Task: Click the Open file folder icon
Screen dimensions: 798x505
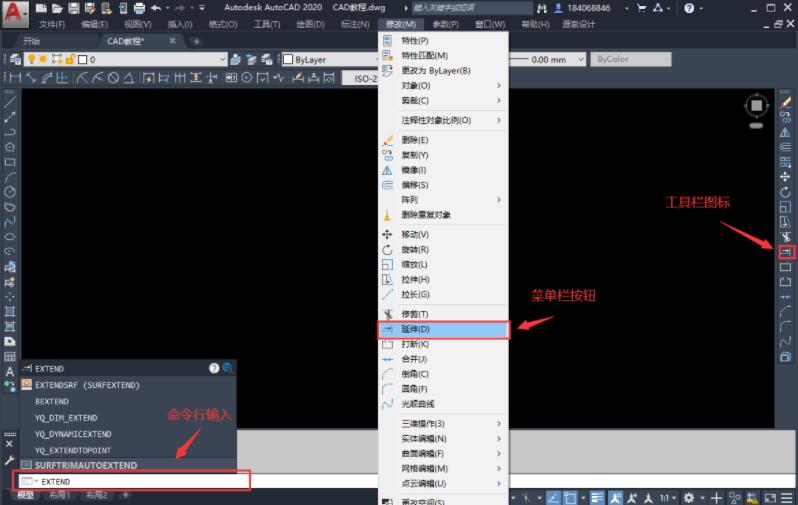Action: 58,8
